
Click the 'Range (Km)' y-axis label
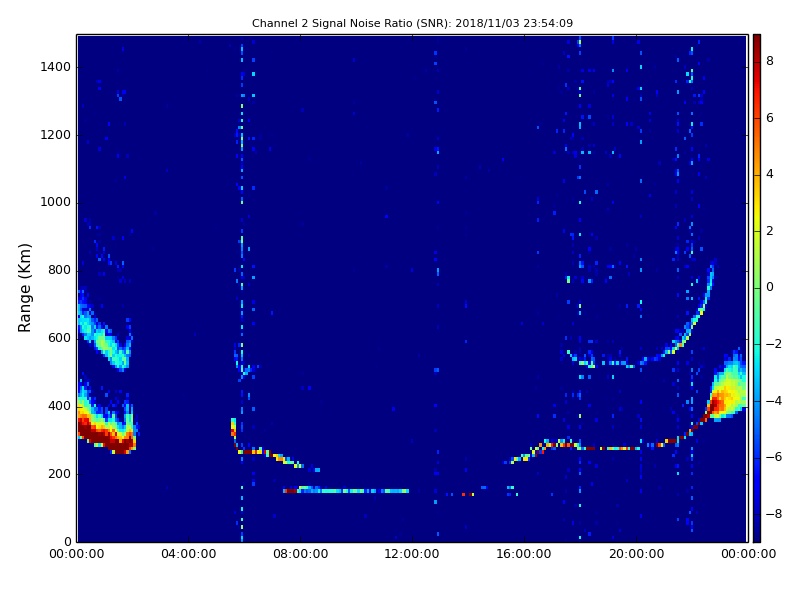(x=24, y=288)
